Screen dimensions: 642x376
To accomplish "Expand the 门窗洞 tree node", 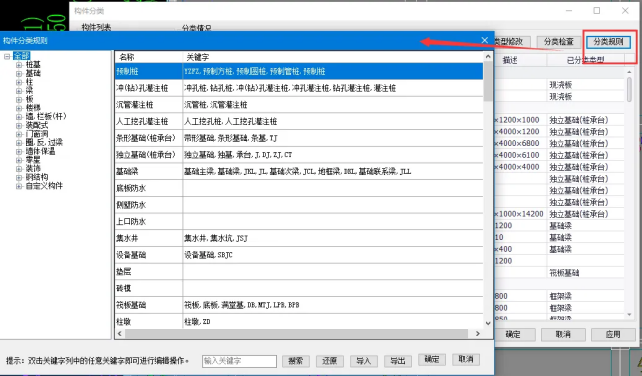I will [x=19, y=134].
